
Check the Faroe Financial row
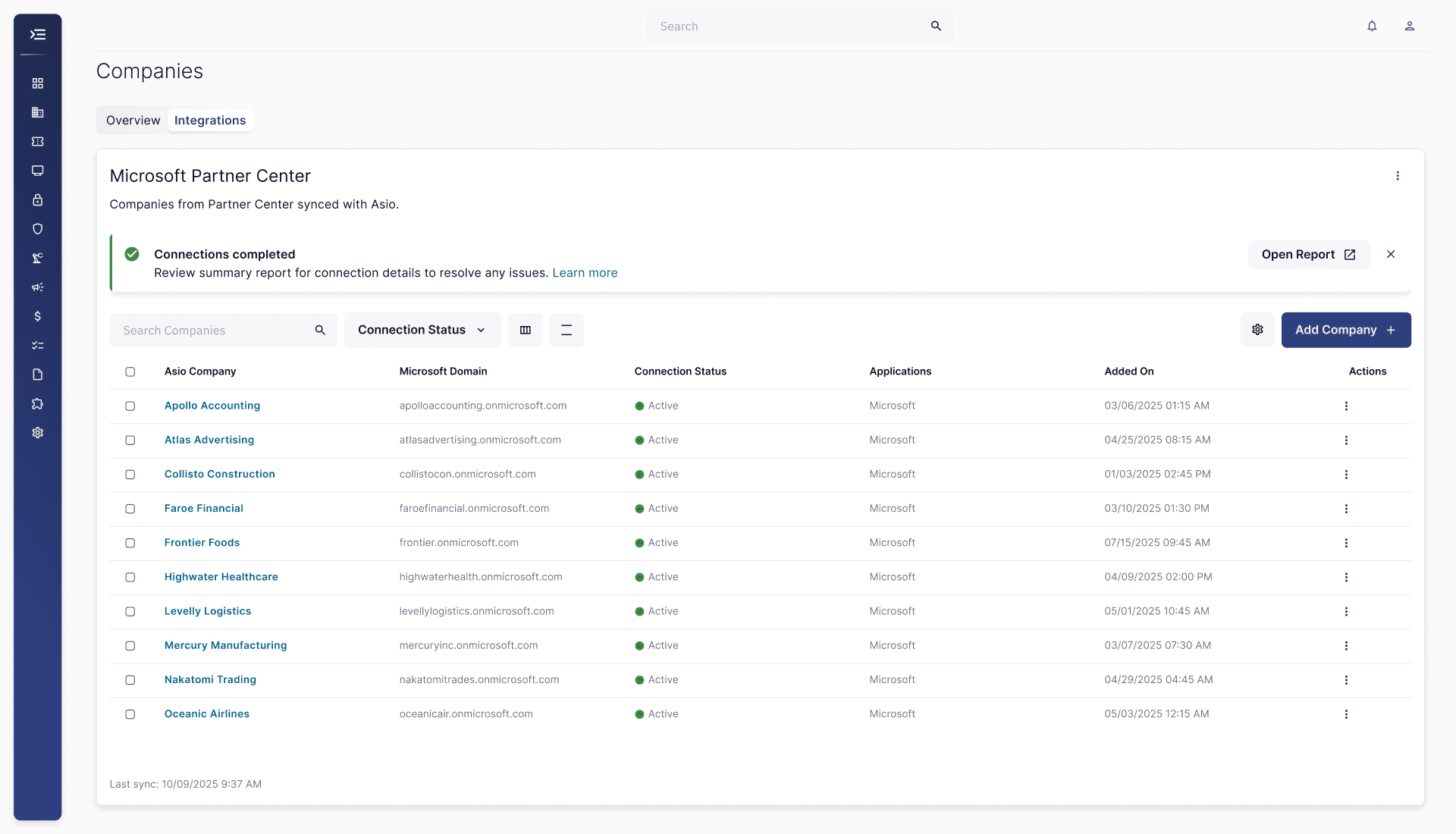click(130, 509)
